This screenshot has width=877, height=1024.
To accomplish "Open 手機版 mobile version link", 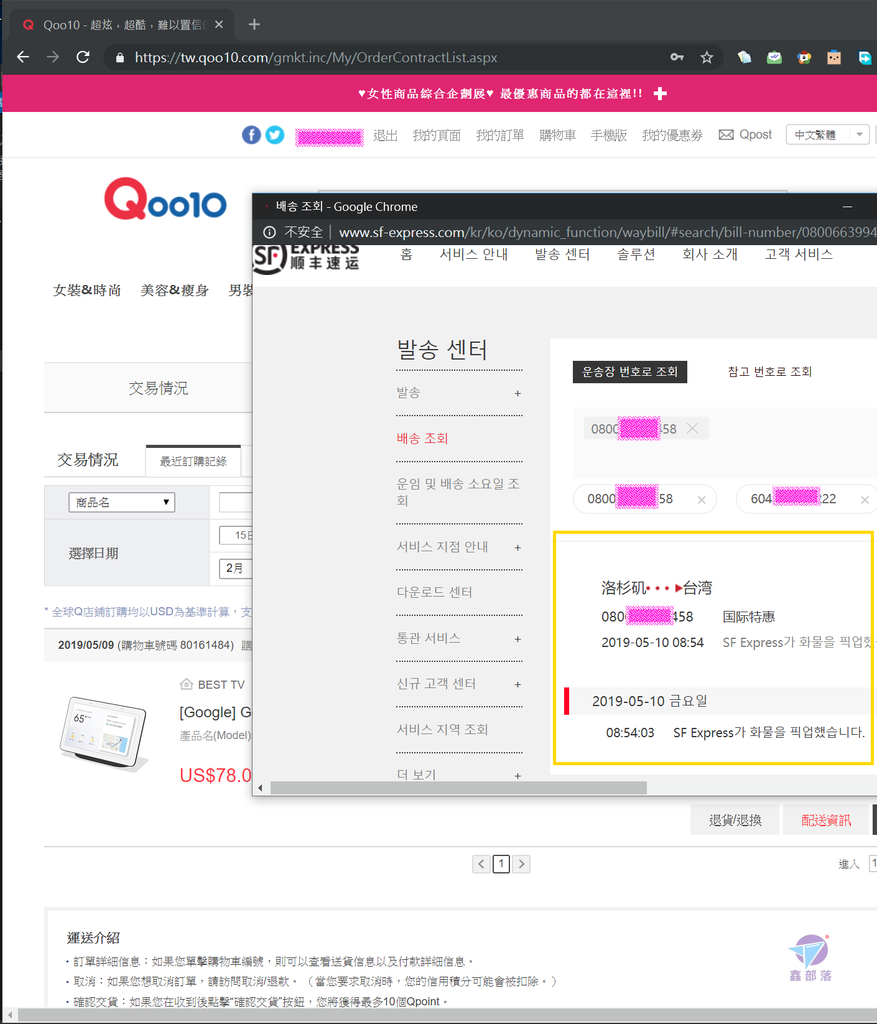I will pos(609,135).
